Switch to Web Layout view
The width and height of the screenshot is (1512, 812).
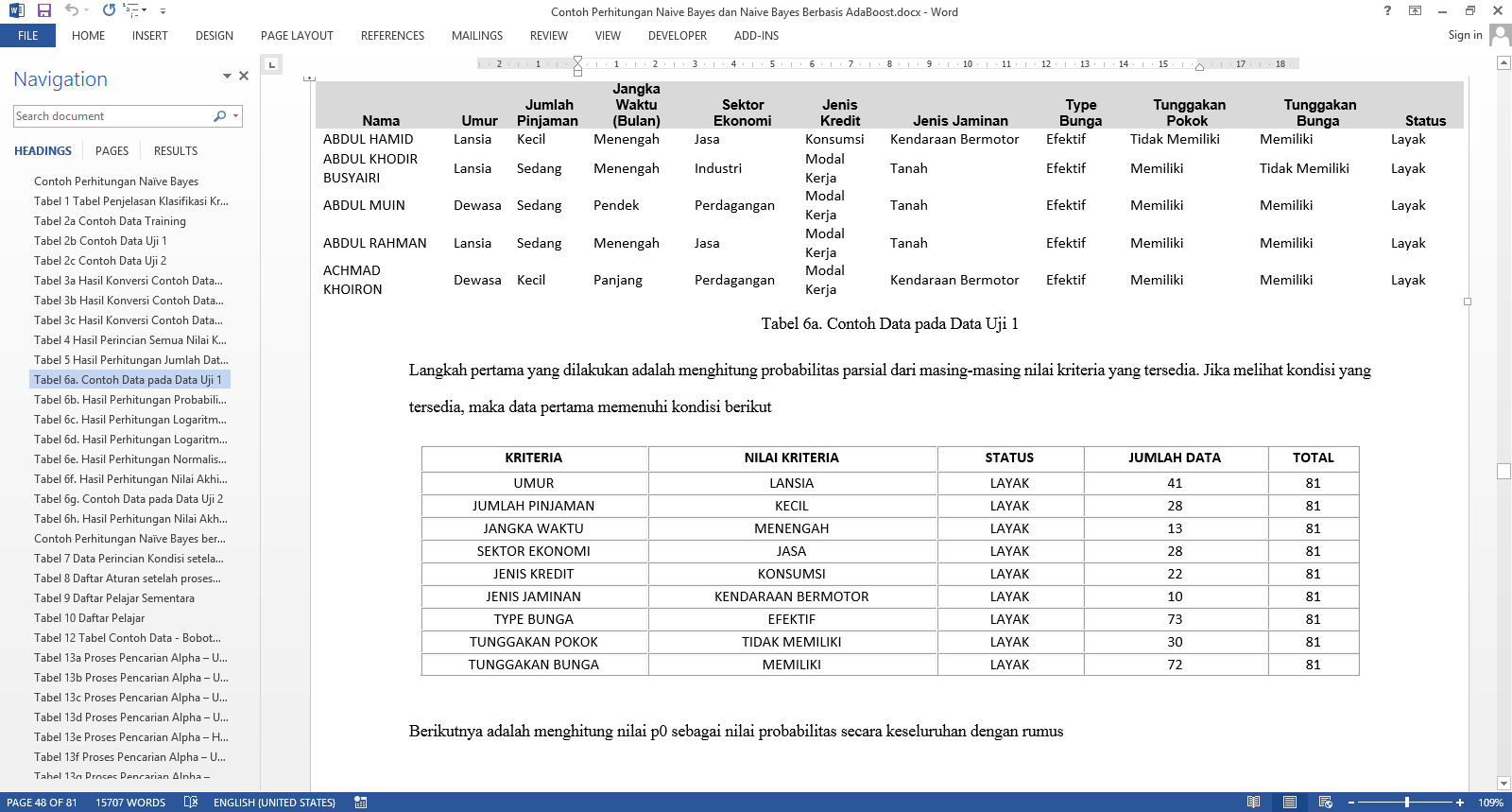click(x=1325, y=802)
